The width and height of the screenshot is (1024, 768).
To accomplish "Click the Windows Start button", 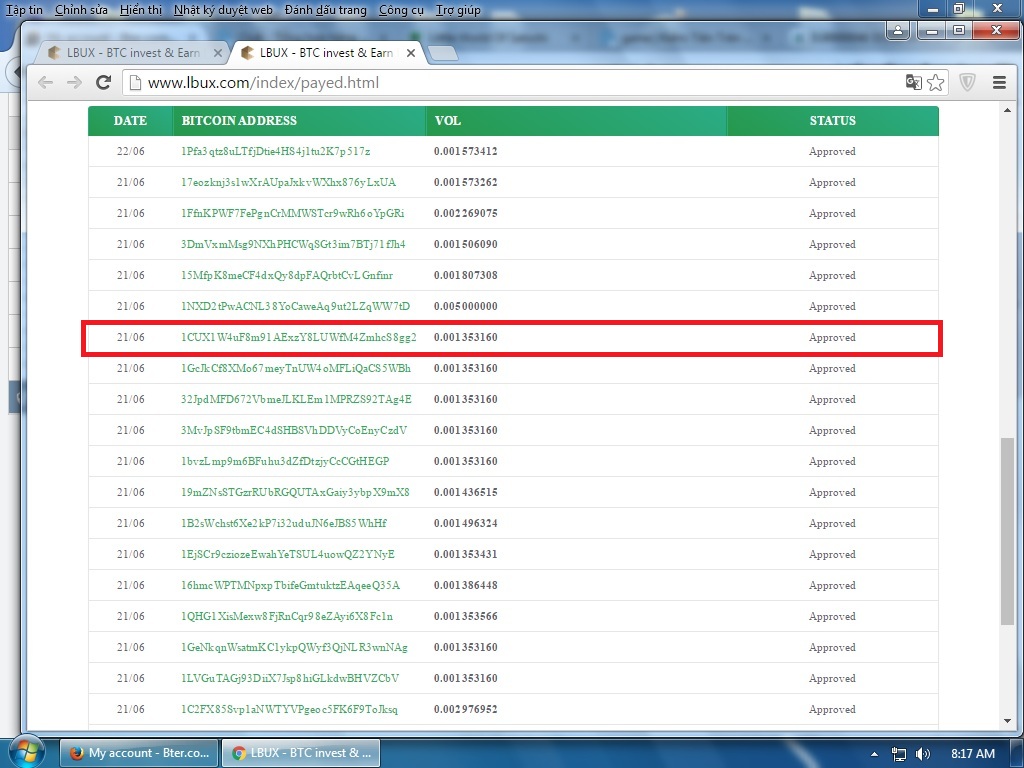I will pos(26,752).
